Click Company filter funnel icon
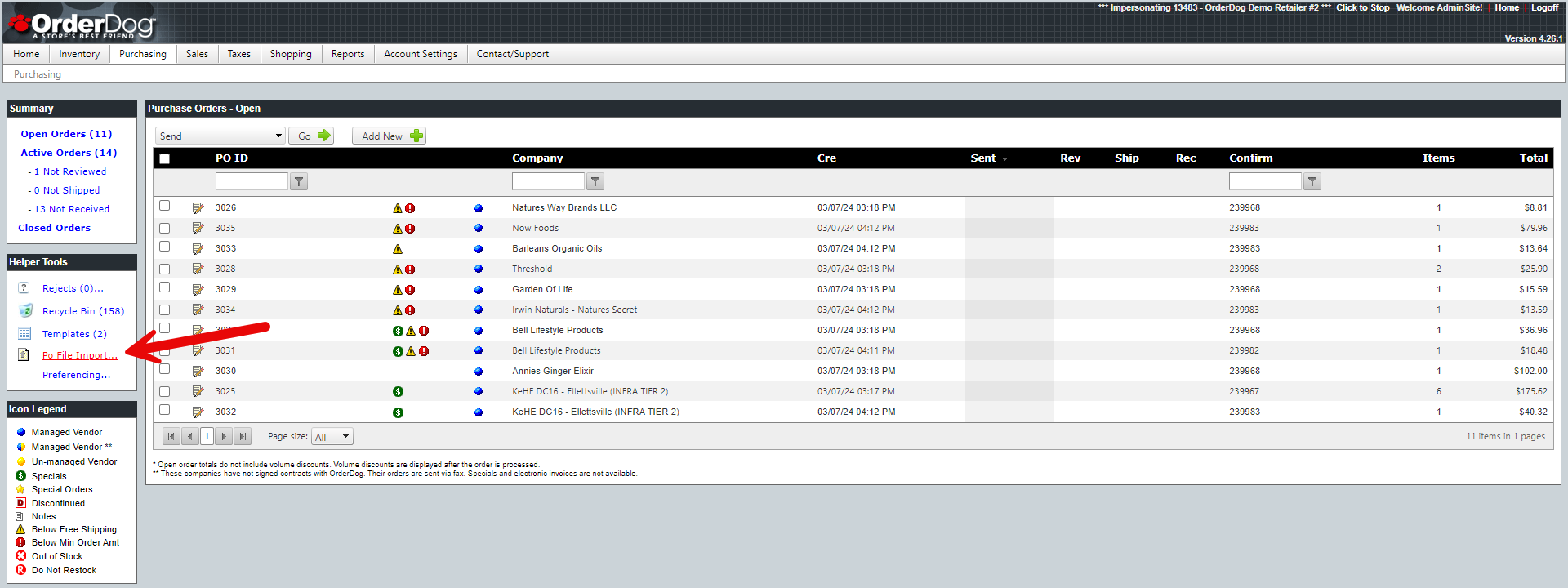The image size is (1568, 588). pos(596,181)
